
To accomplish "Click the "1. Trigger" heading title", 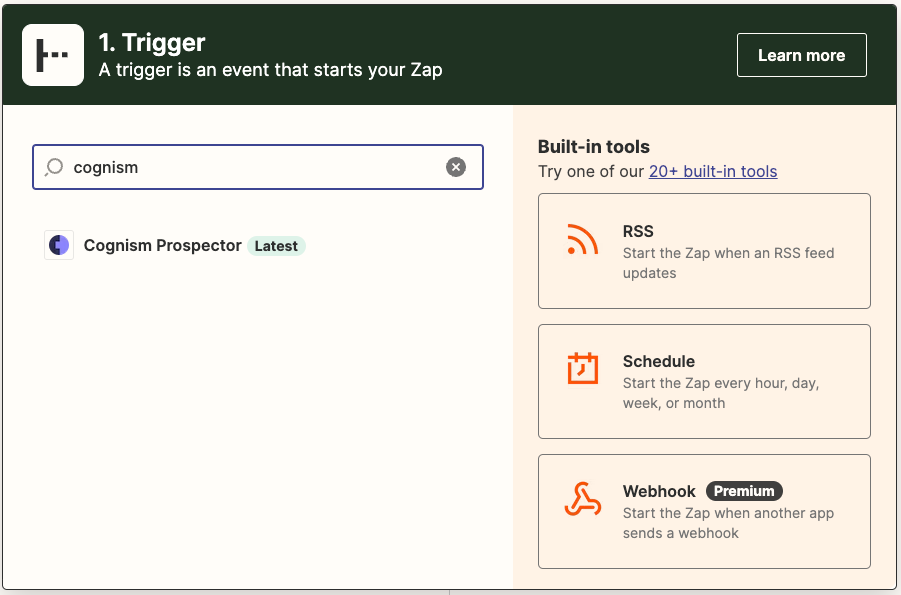I will point(152,42).
